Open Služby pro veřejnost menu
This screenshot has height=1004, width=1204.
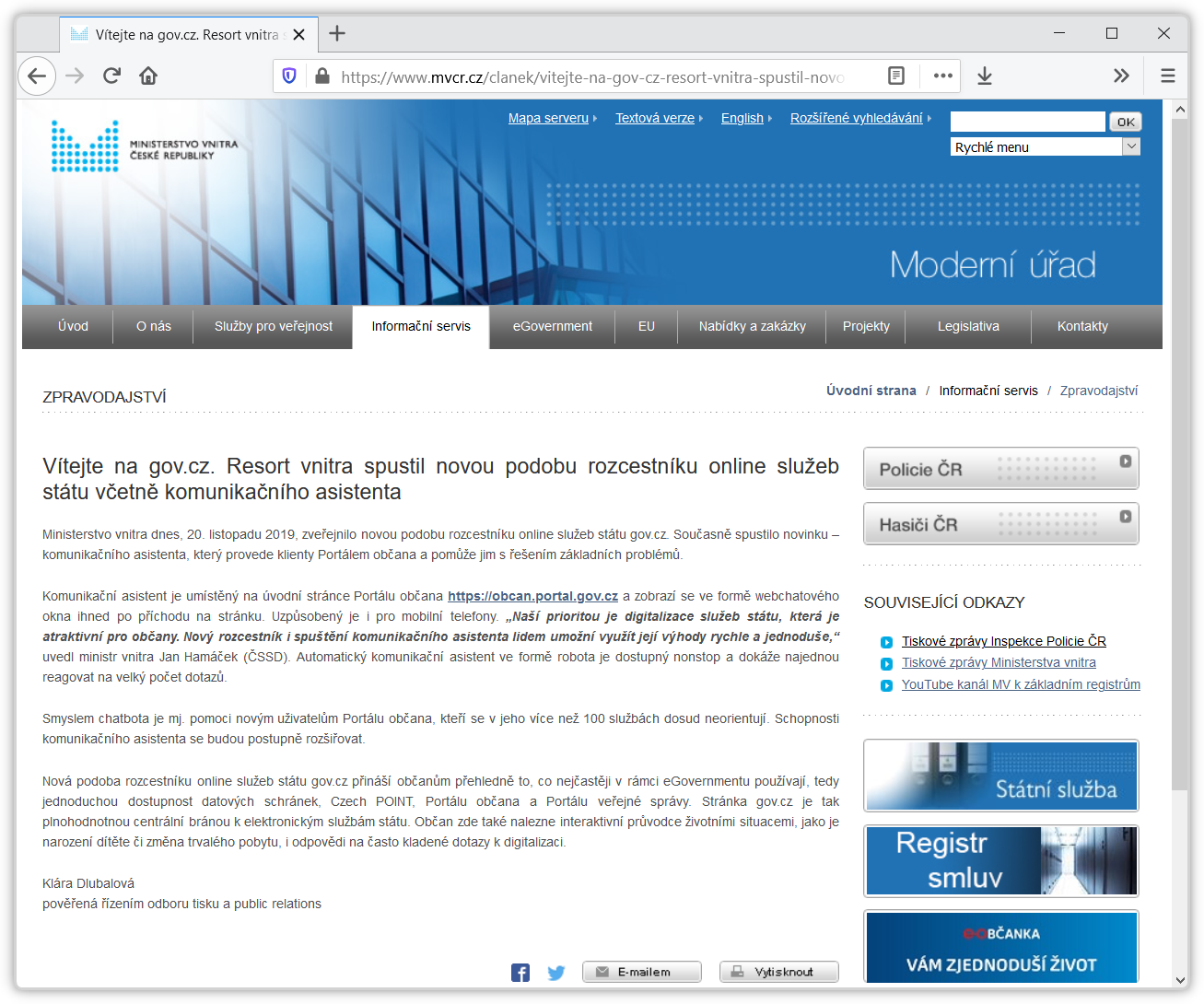click(274, 326)
